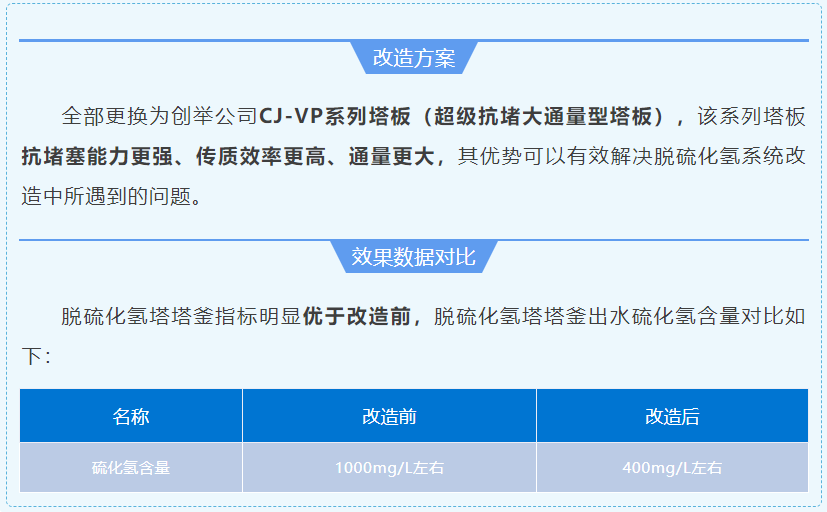Click the text 造中所遇到的问题
This screenshot has width=827, height=512.
pos(111,196)
